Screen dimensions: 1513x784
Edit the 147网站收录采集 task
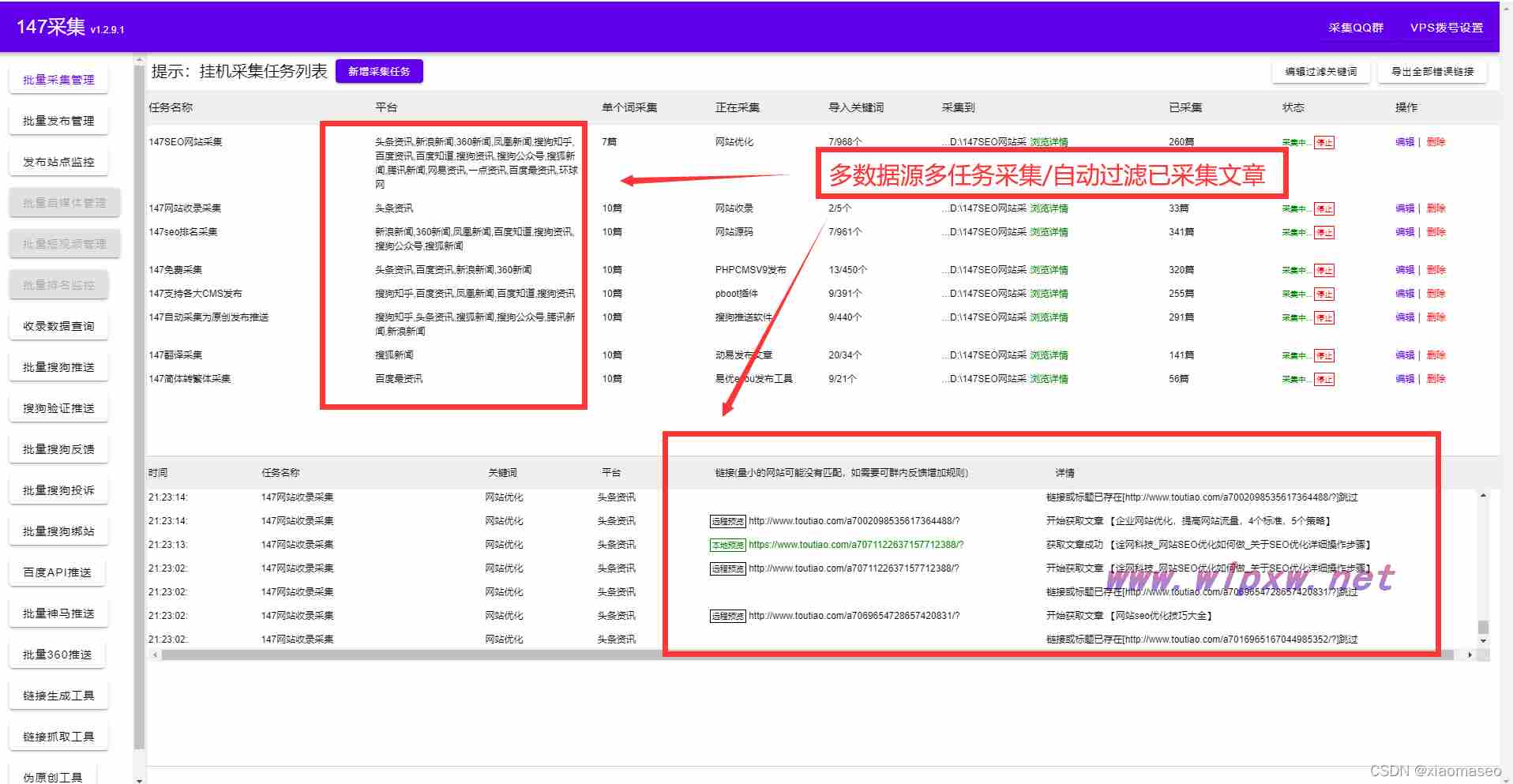tap(1405, 208)
